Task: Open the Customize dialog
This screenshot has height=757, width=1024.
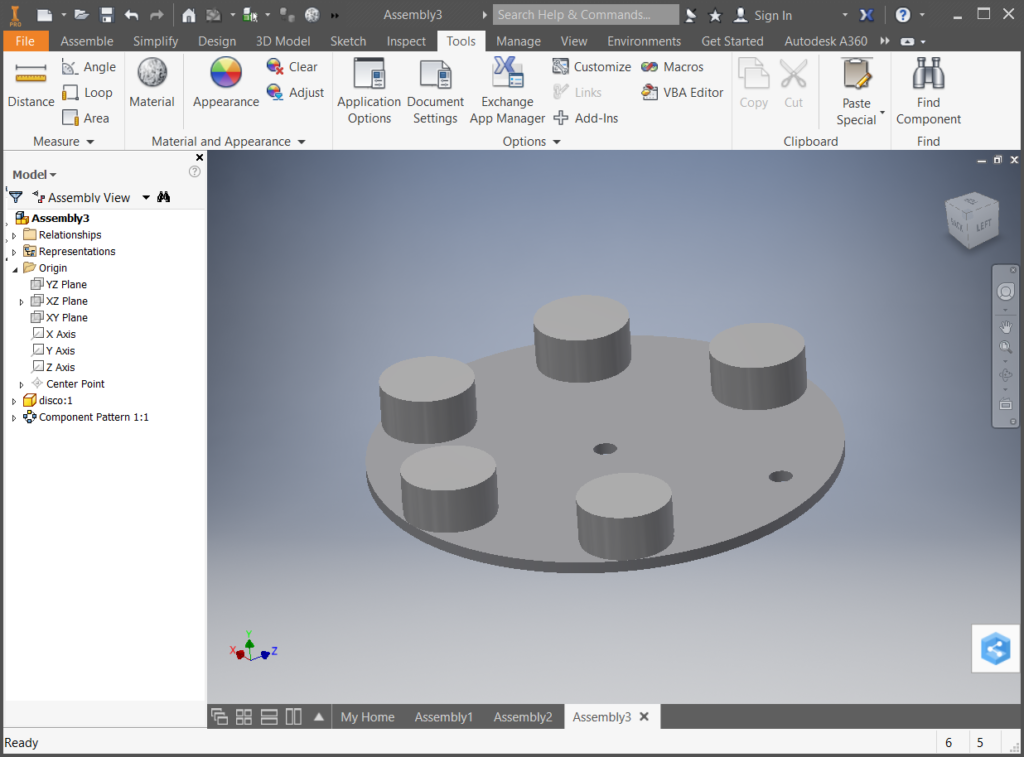Action: 592,67
